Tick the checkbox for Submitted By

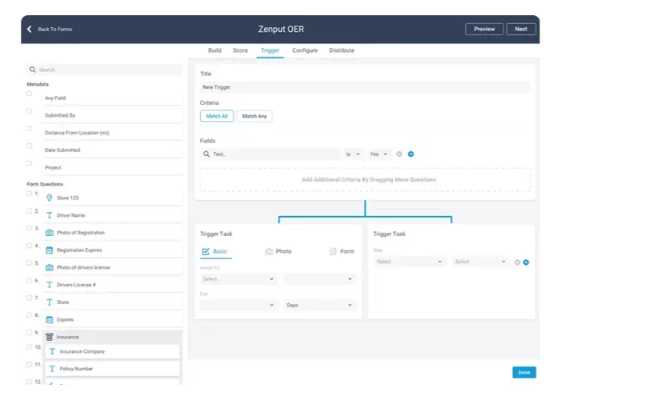coord(29,111)
